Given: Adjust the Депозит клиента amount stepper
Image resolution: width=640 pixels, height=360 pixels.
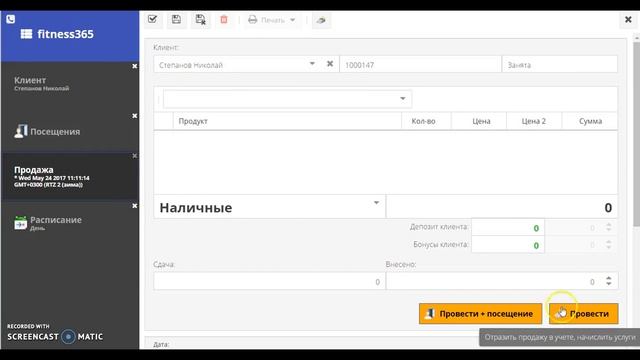Looking at the screenshot, I should pos(609,227).
